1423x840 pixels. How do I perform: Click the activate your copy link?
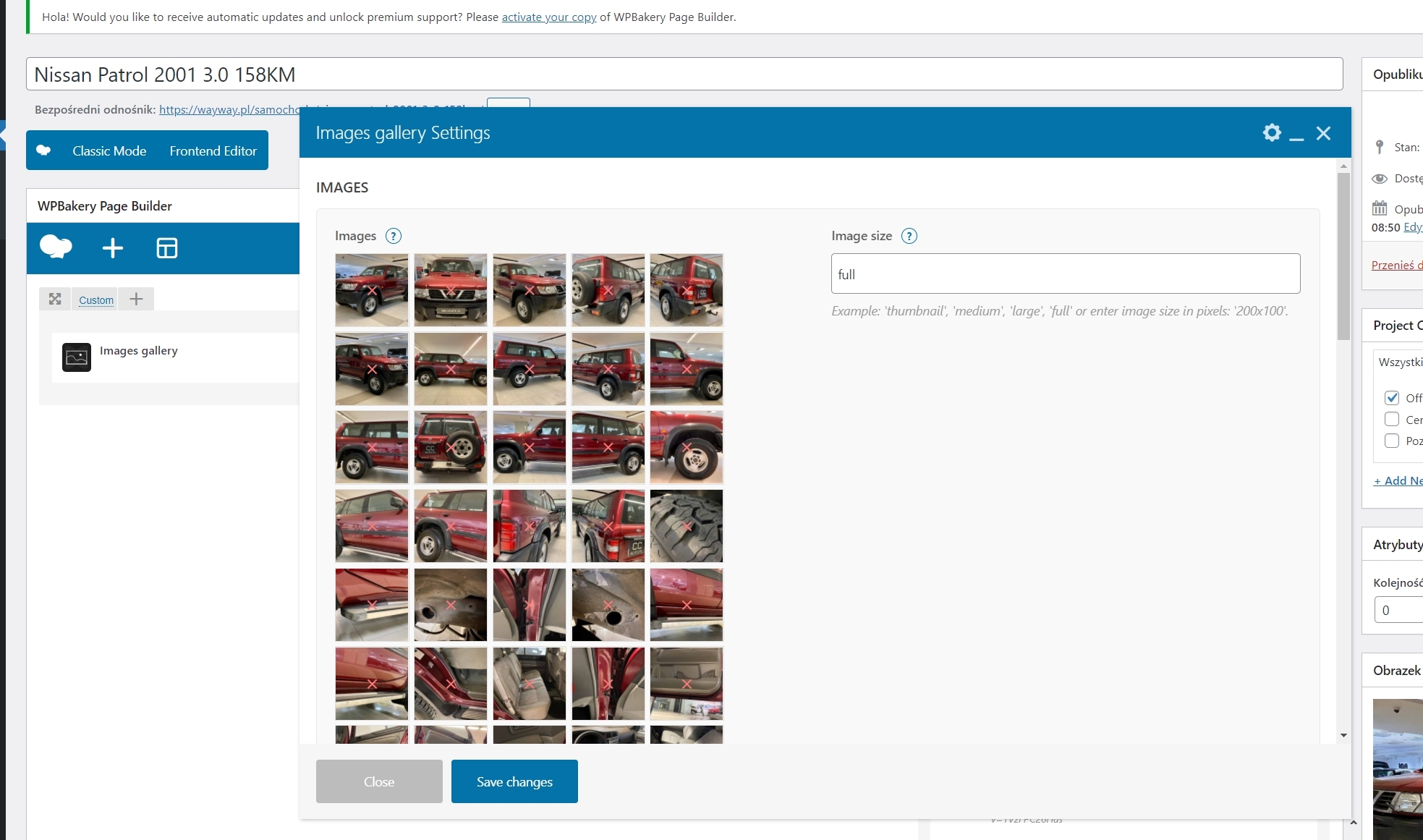tap(548, 17)
